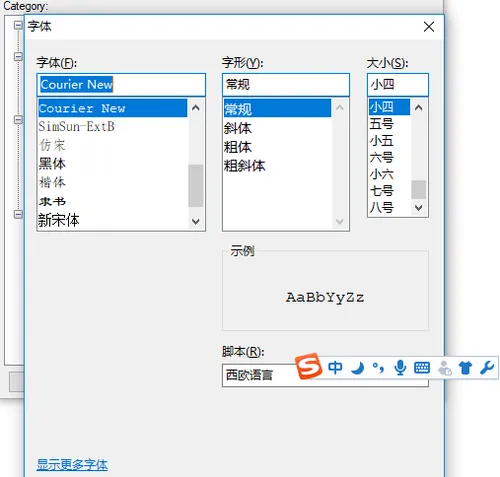Image resolution: width=500 pixels, height=477 pixels.
Task: Click font list scroll down arrow
Action: (x=196, y=221)
